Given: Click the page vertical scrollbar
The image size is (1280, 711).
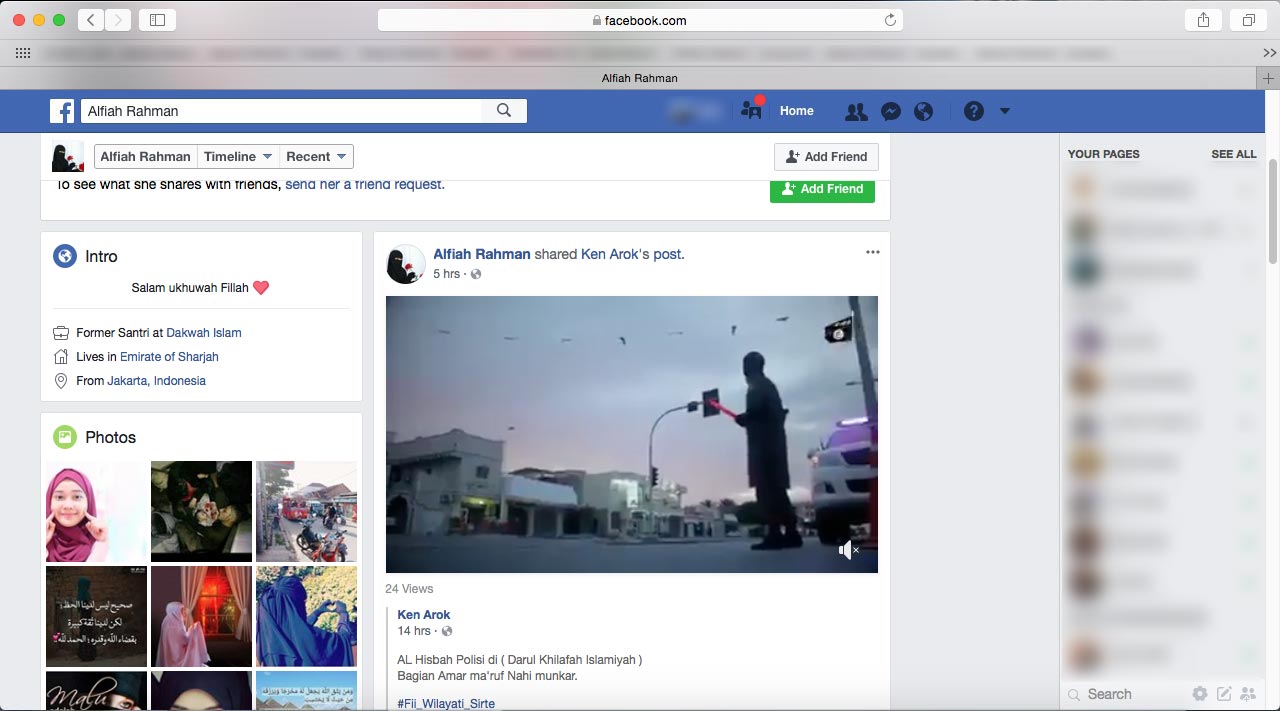Looking at the screenshot, I should 1272,210.
